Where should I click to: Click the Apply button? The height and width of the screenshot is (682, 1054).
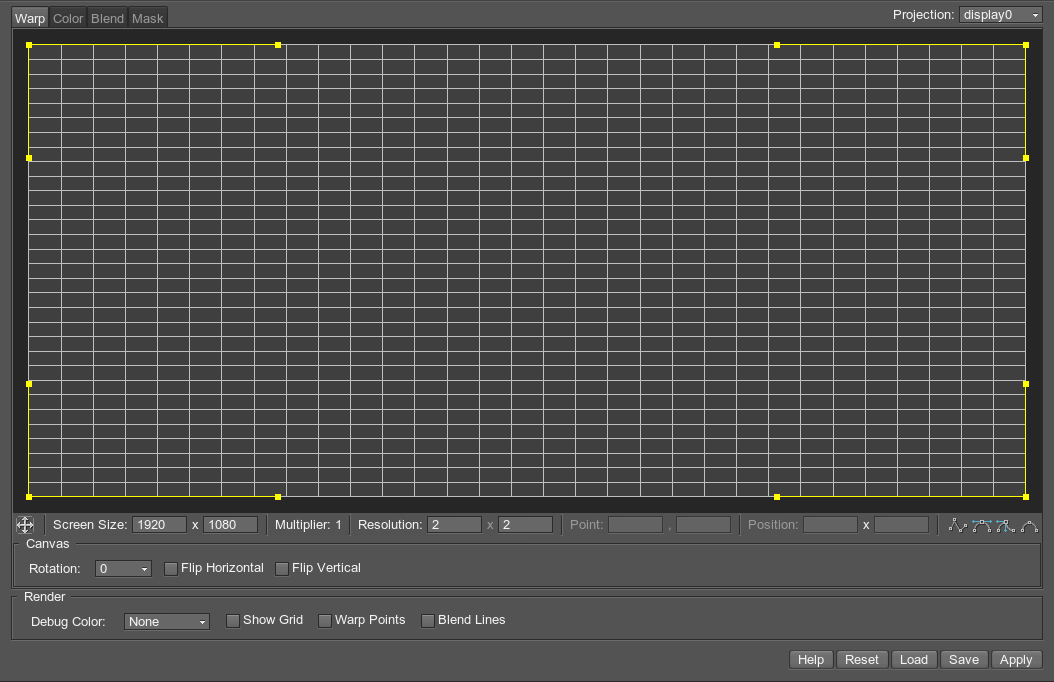point(1016,660)
